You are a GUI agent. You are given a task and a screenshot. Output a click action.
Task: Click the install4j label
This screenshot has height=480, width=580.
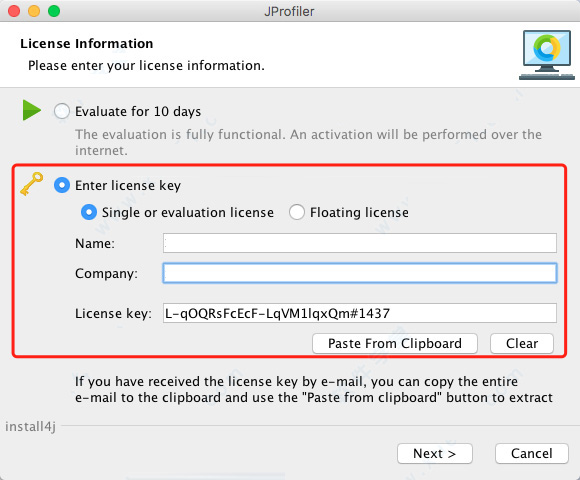point(30,427)
